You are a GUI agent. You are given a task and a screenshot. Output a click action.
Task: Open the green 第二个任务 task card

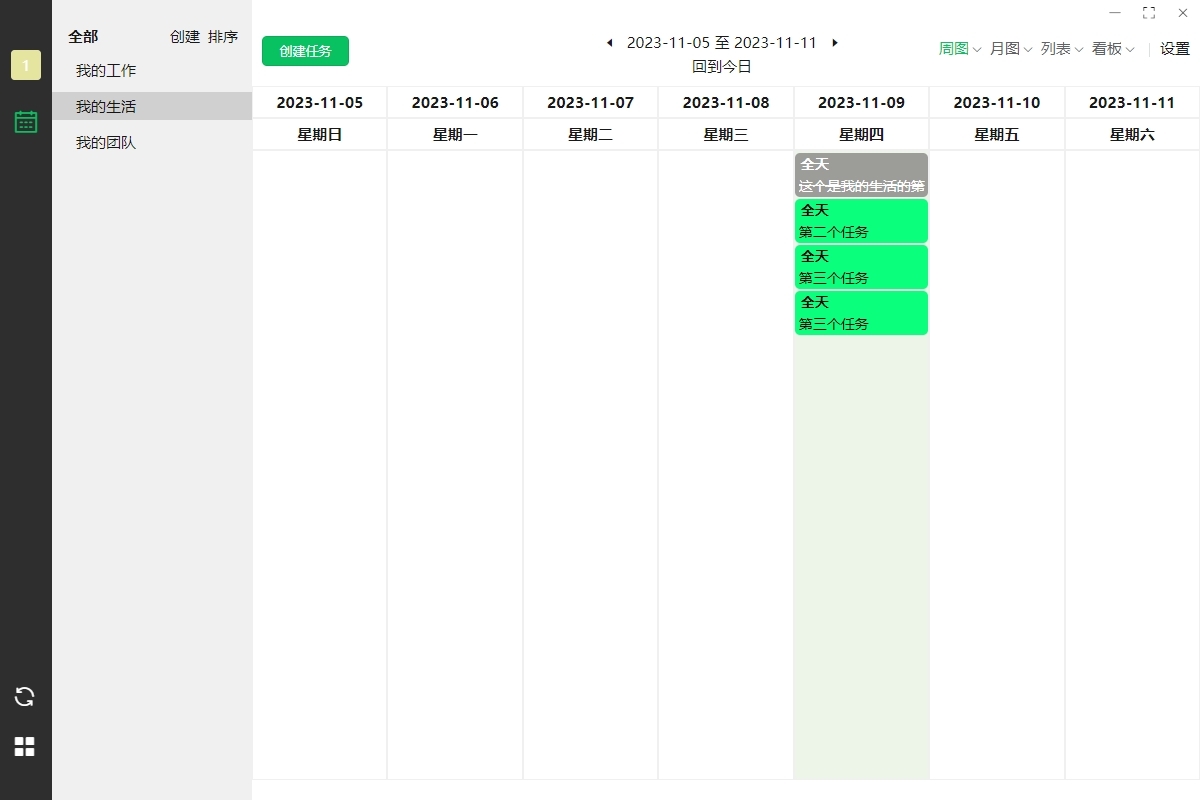861,221
